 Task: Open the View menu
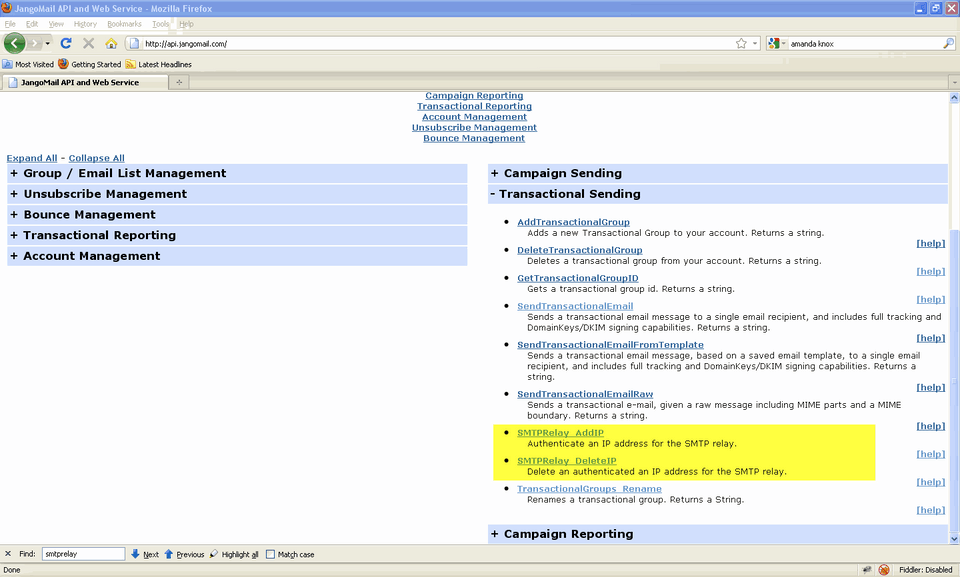pyautogui.click(x=56, y=24)
